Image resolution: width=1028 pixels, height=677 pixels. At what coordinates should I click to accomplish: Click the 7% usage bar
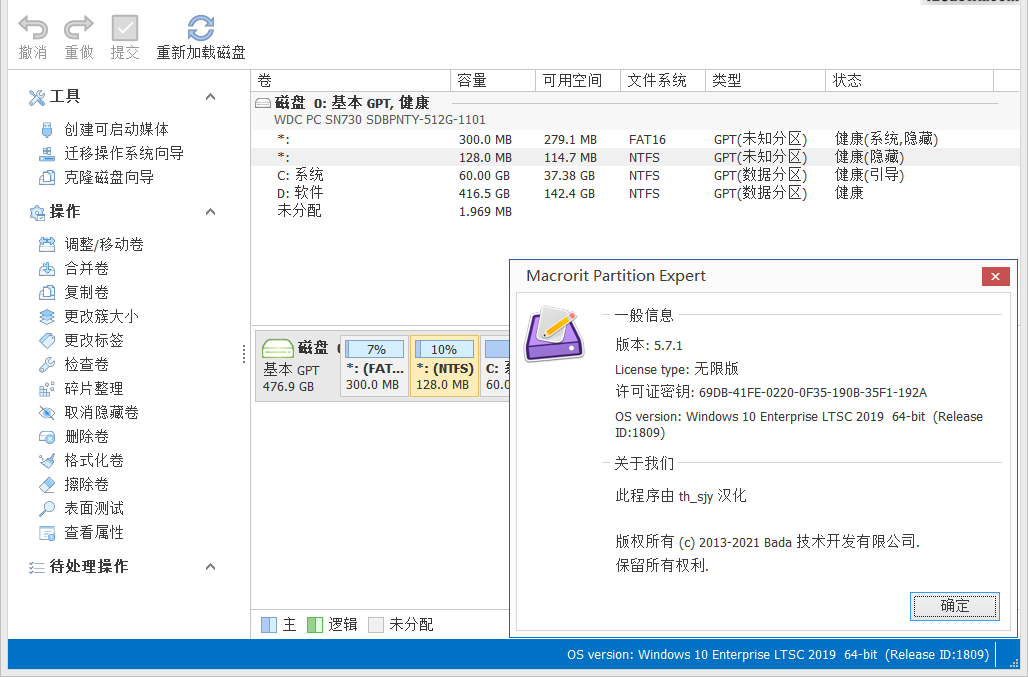point(375,349)
